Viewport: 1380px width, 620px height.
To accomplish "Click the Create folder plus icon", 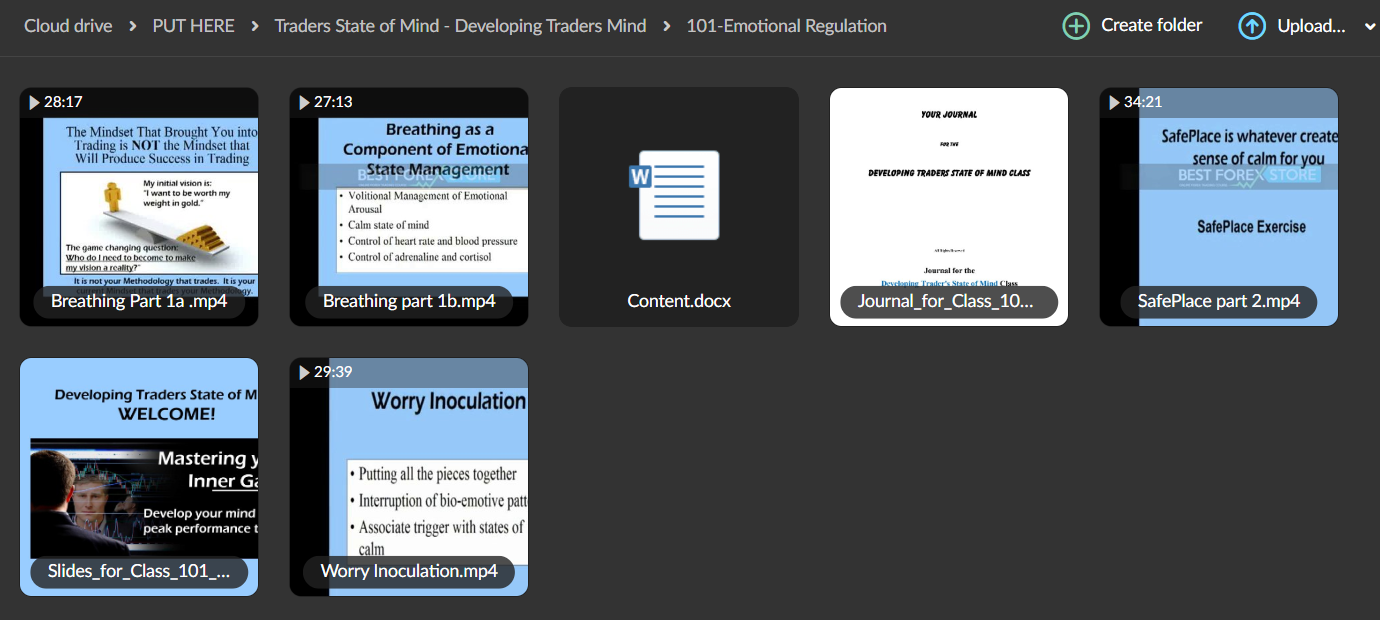I will click(1076, 26).
